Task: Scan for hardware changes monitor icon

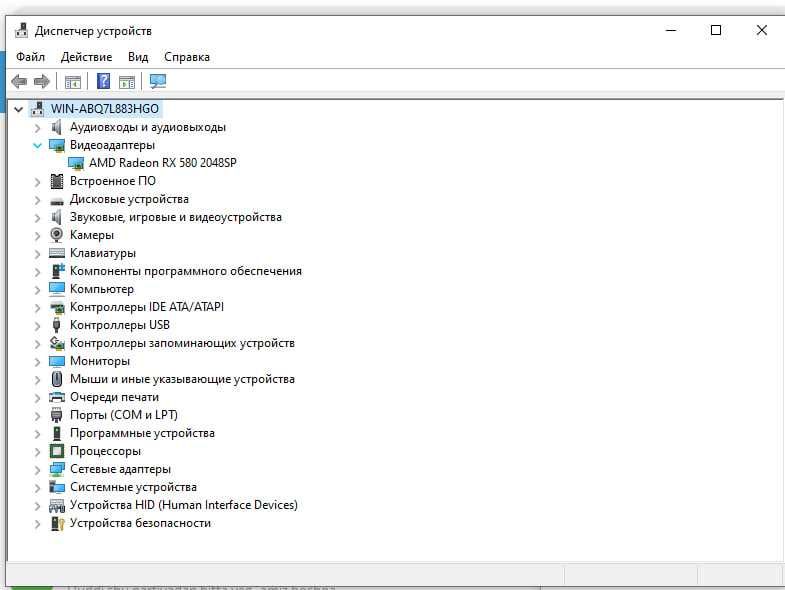Action: 158,81
